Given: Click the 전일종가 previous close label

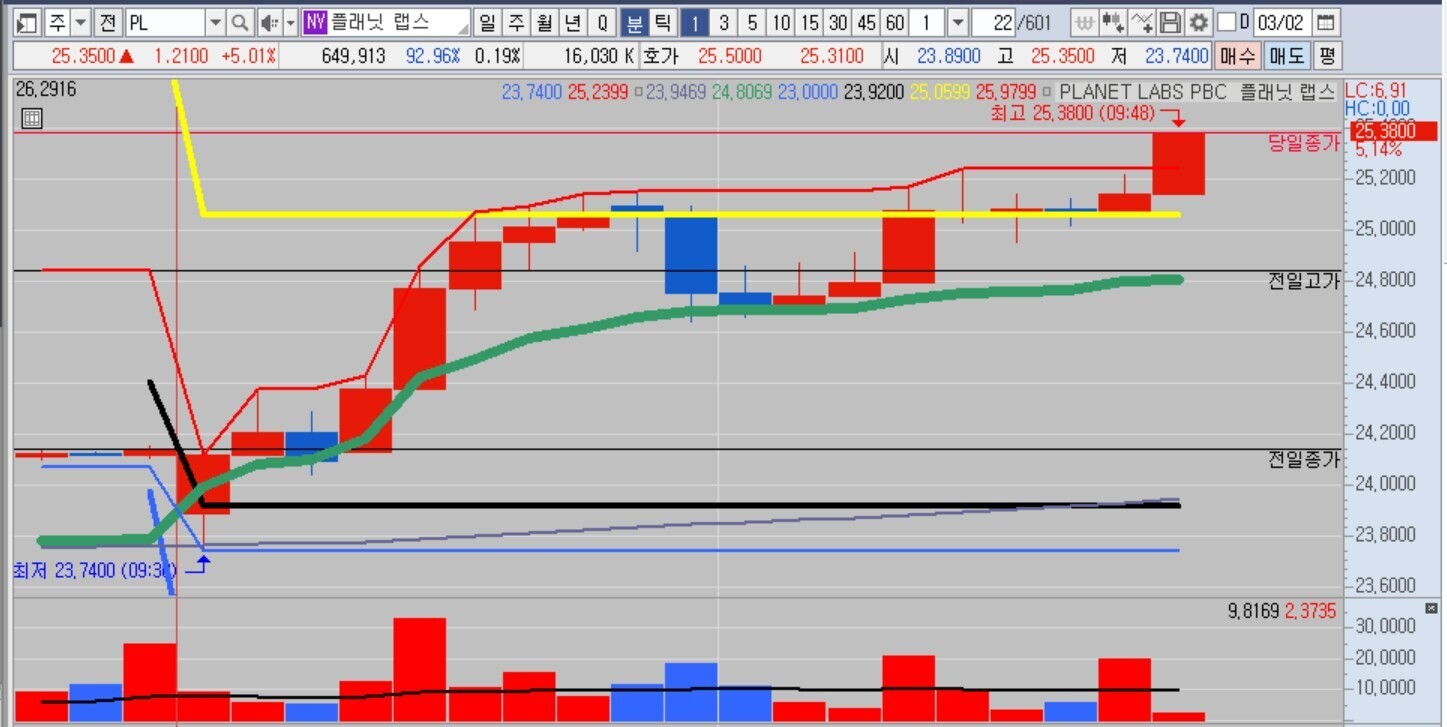Looking at the screenshot, I should coord(1303,459).
